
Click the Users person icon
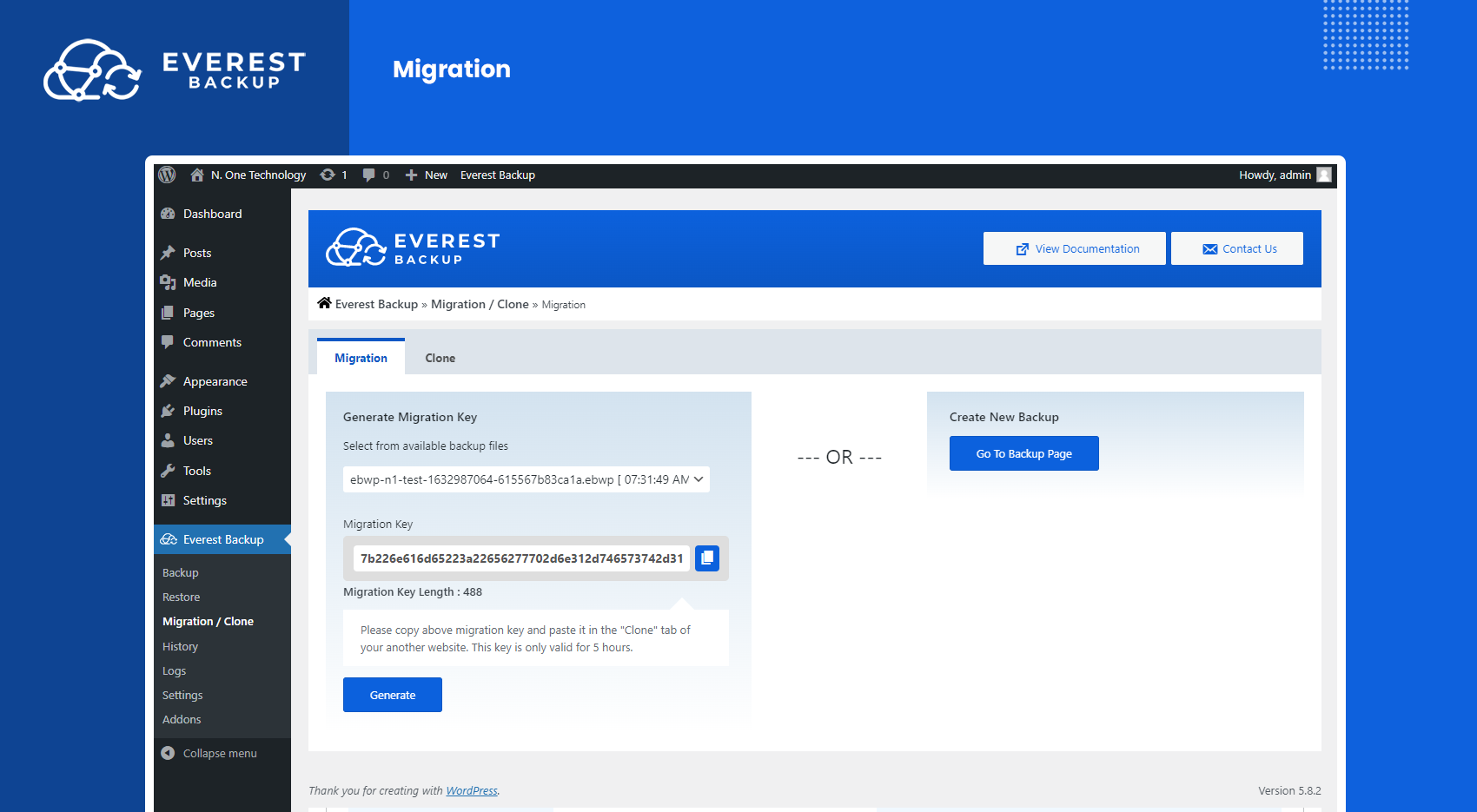tap(168, 440)
